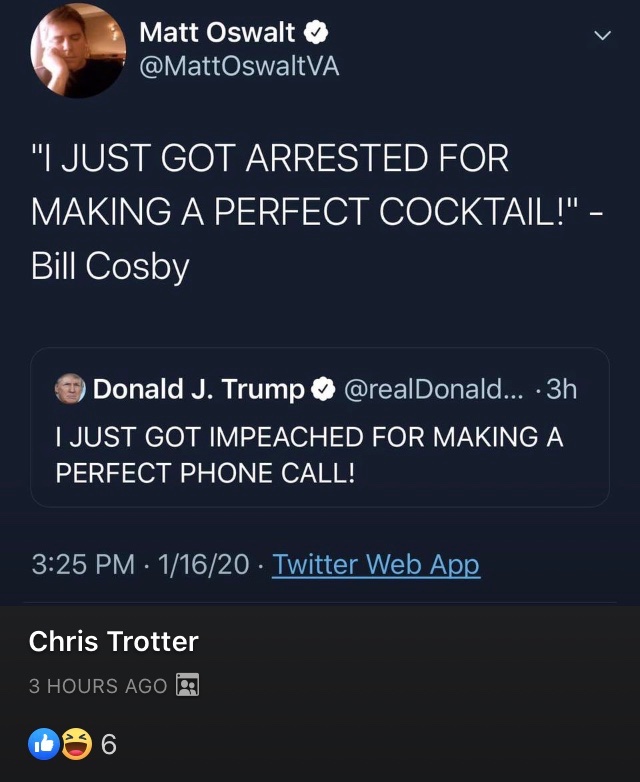Open the Matt Oswalt display name
This screenshot has height=782, width=640.
click(x=217, y=33)
